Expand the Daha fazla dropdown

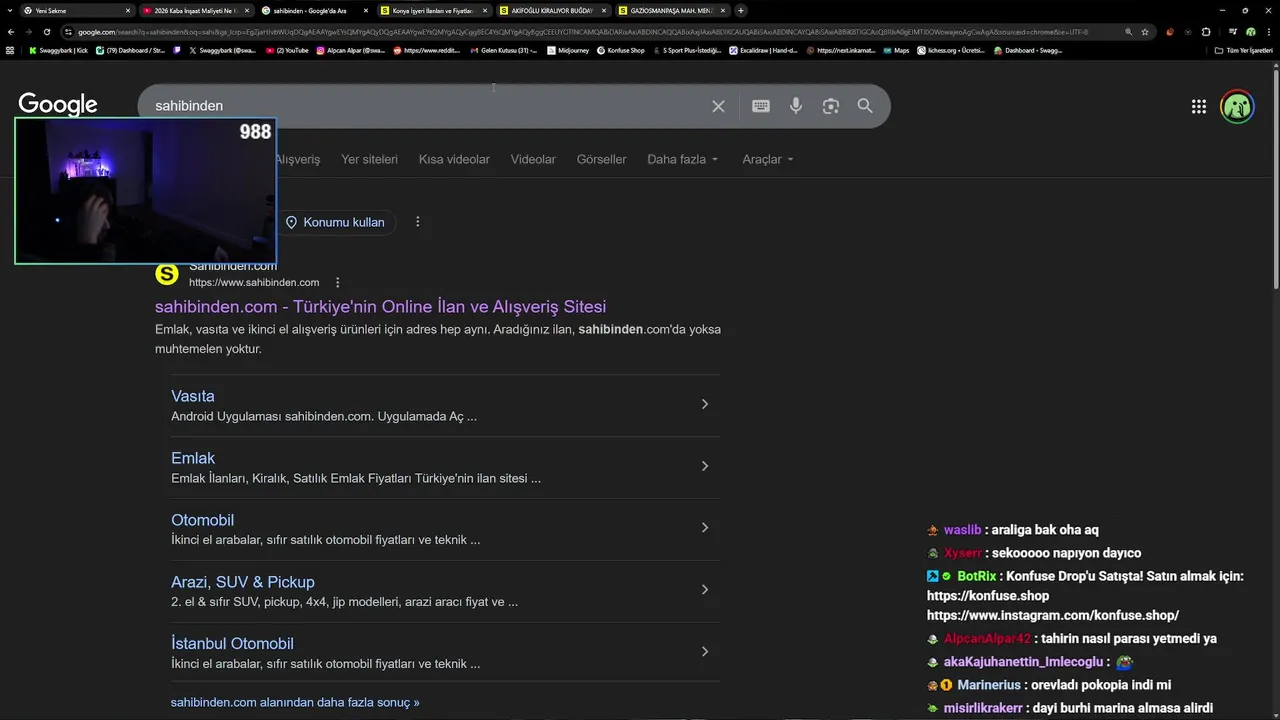click(x=683, y=159)
